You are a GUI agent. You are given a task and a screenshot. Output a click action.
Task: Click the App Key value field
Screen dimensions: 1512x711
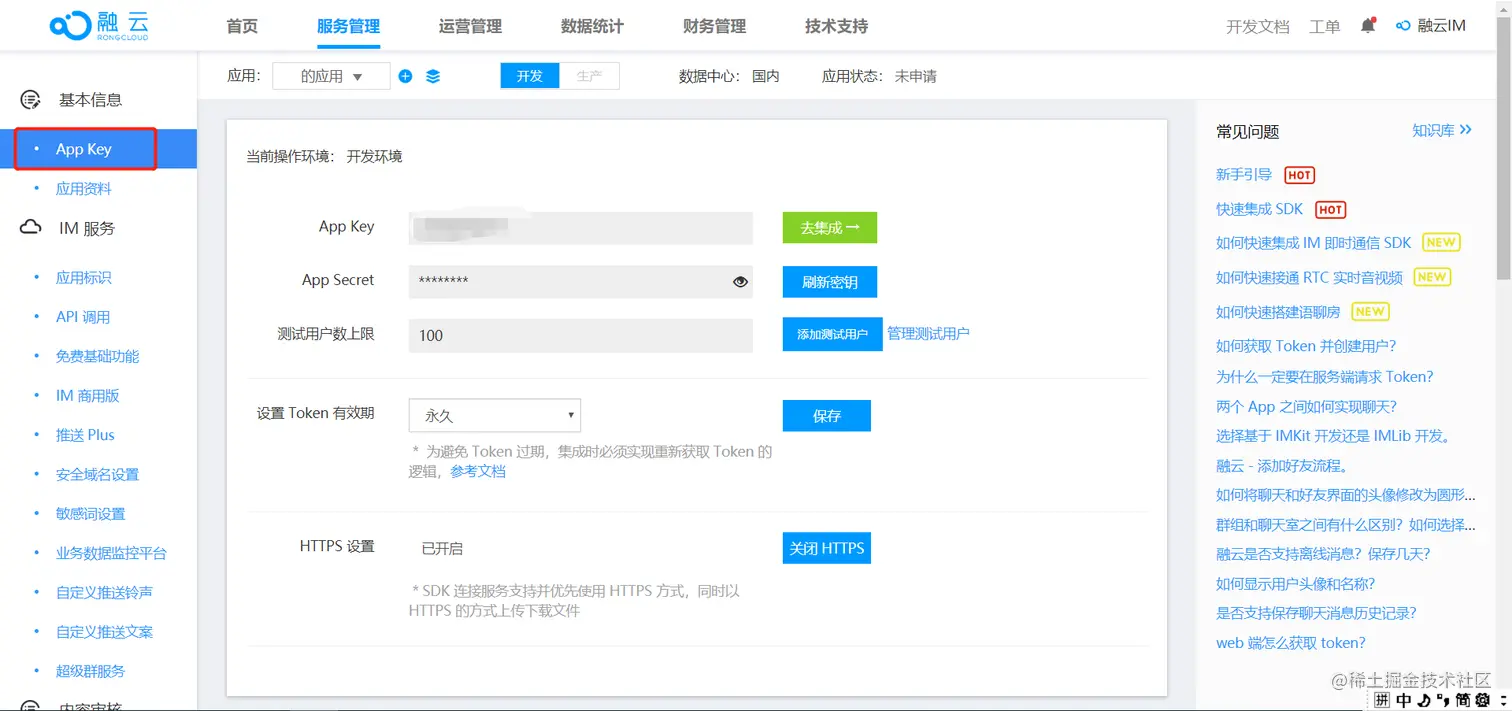pos(580,228)
